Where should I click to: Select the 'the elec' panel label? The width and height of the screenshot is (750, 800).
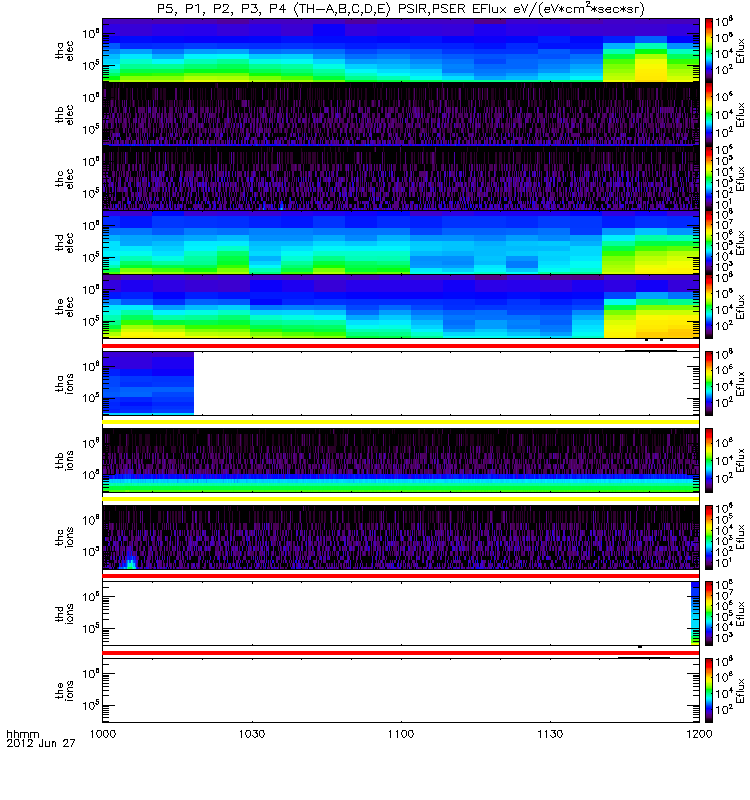tap(65, 307)
